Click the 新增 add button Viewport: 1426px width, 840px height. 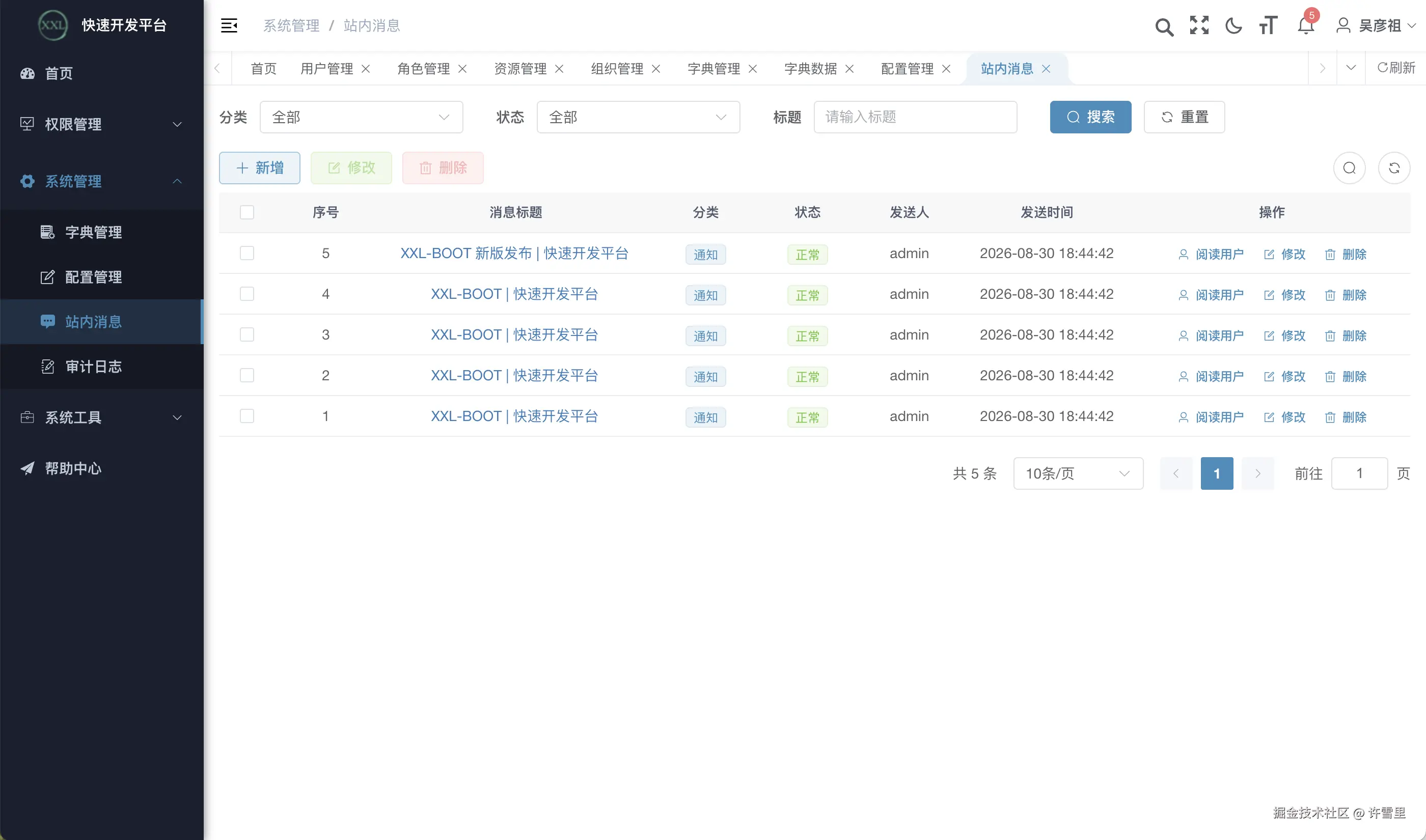260,168
